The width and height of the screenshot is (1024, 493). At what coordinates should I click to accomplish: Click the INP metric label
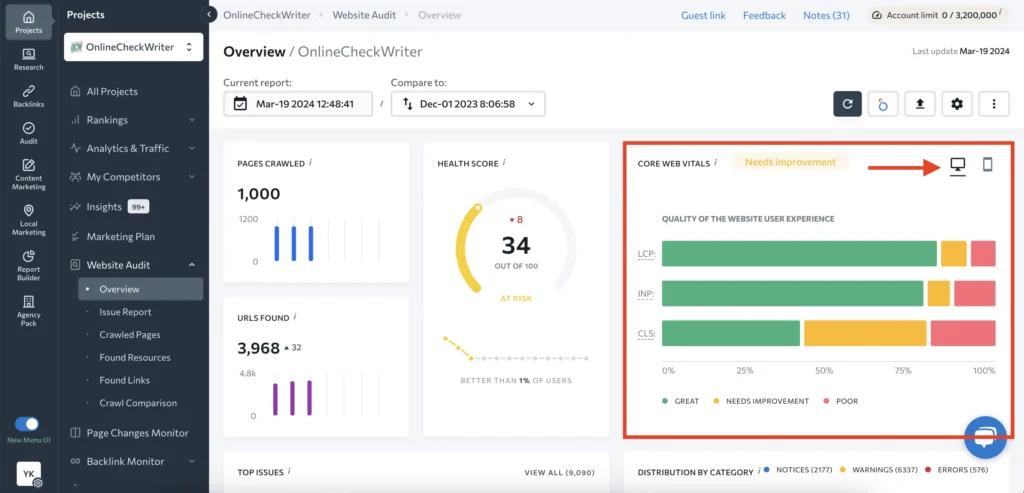pos(647,294)
